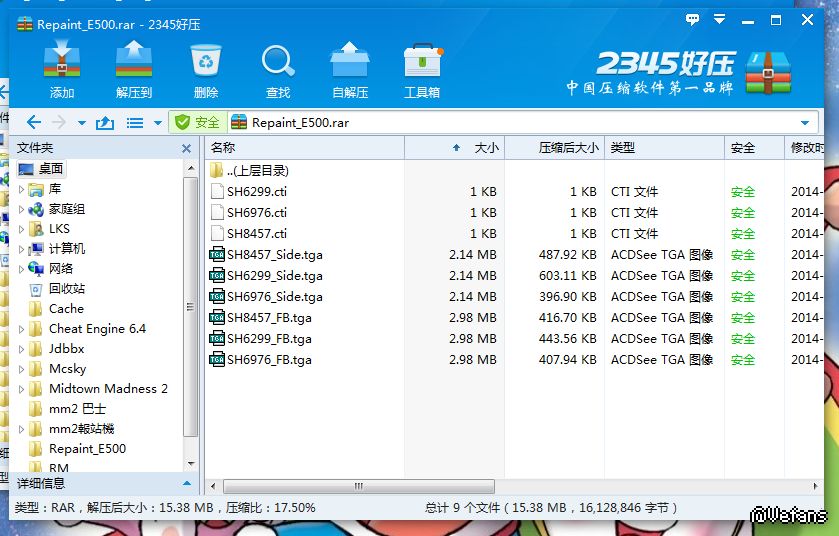Image resolution: width=839 pixels, height=536 pixels.
Task: Expand the 家庭组 tree node
Action: click(21, 209)
